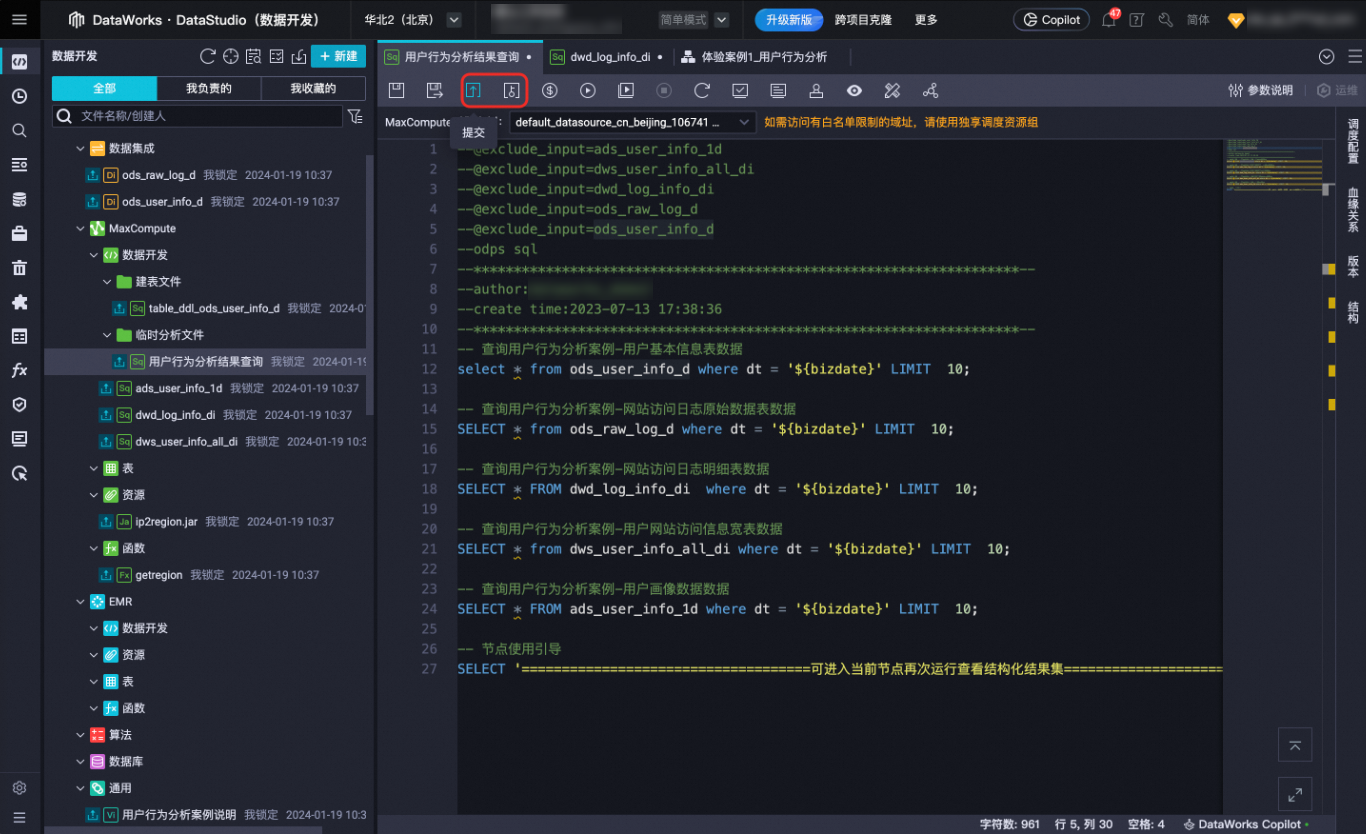Click the stamp icon in editor toolbar

point(816,90)
